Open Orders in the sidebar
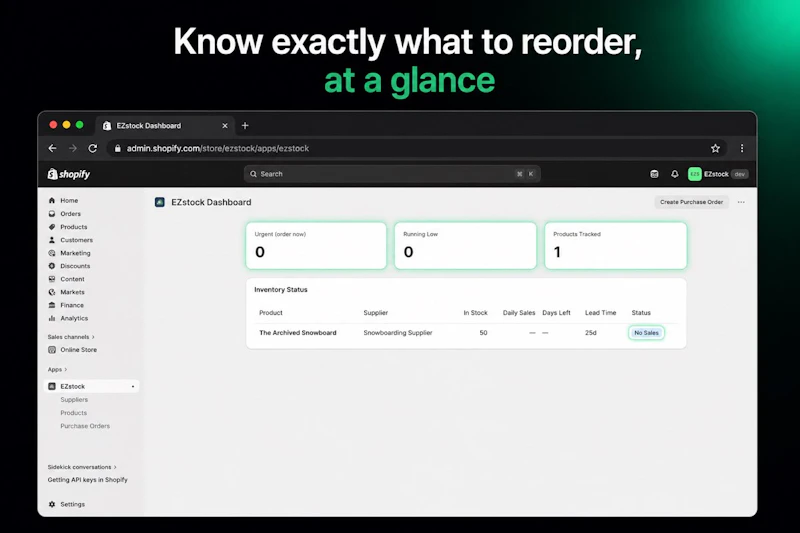 (x=70, y=214)
